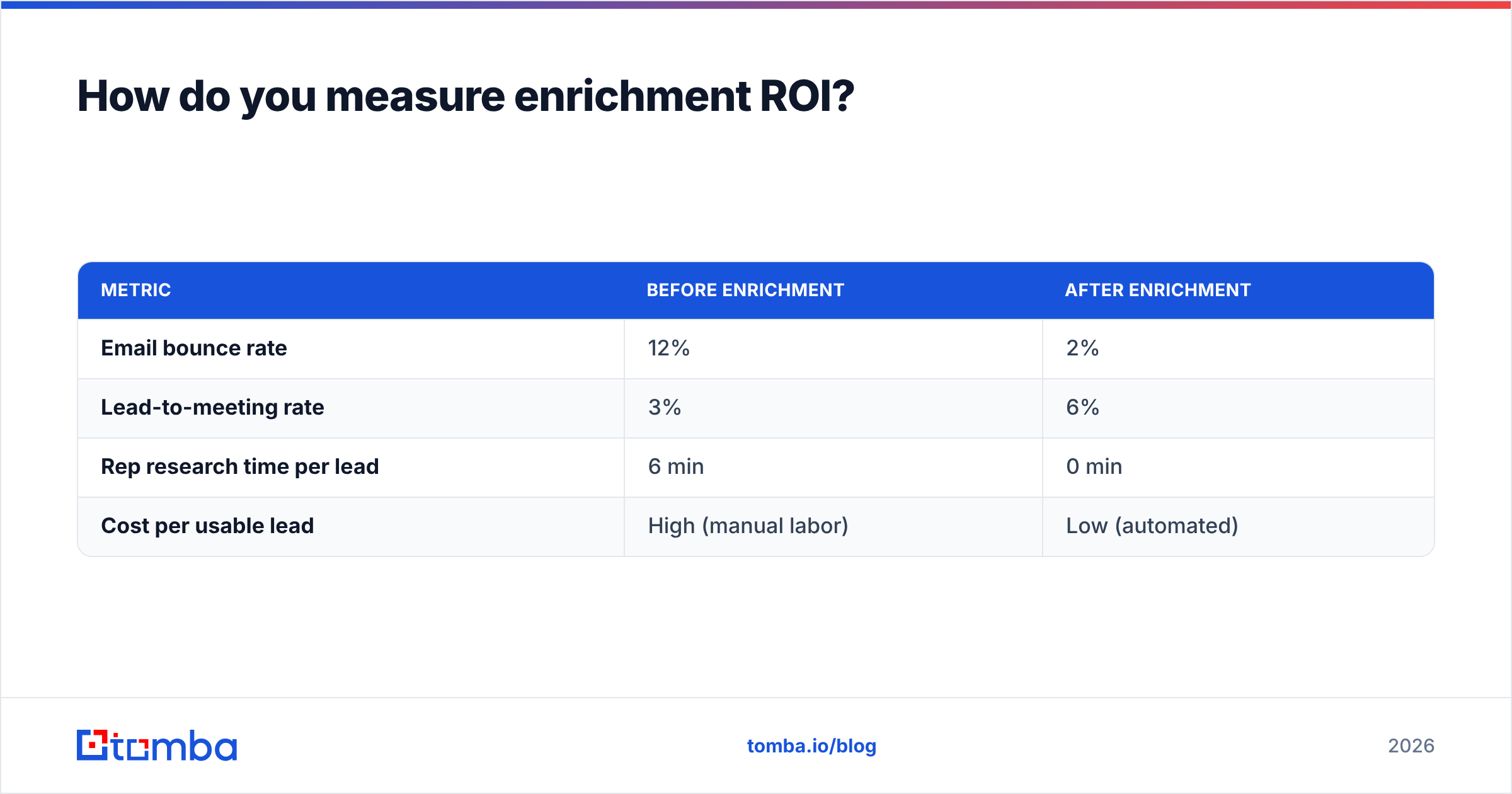Open the tomba.io/blog link
The image size is (1512, 794).
[x=811, y=746]
